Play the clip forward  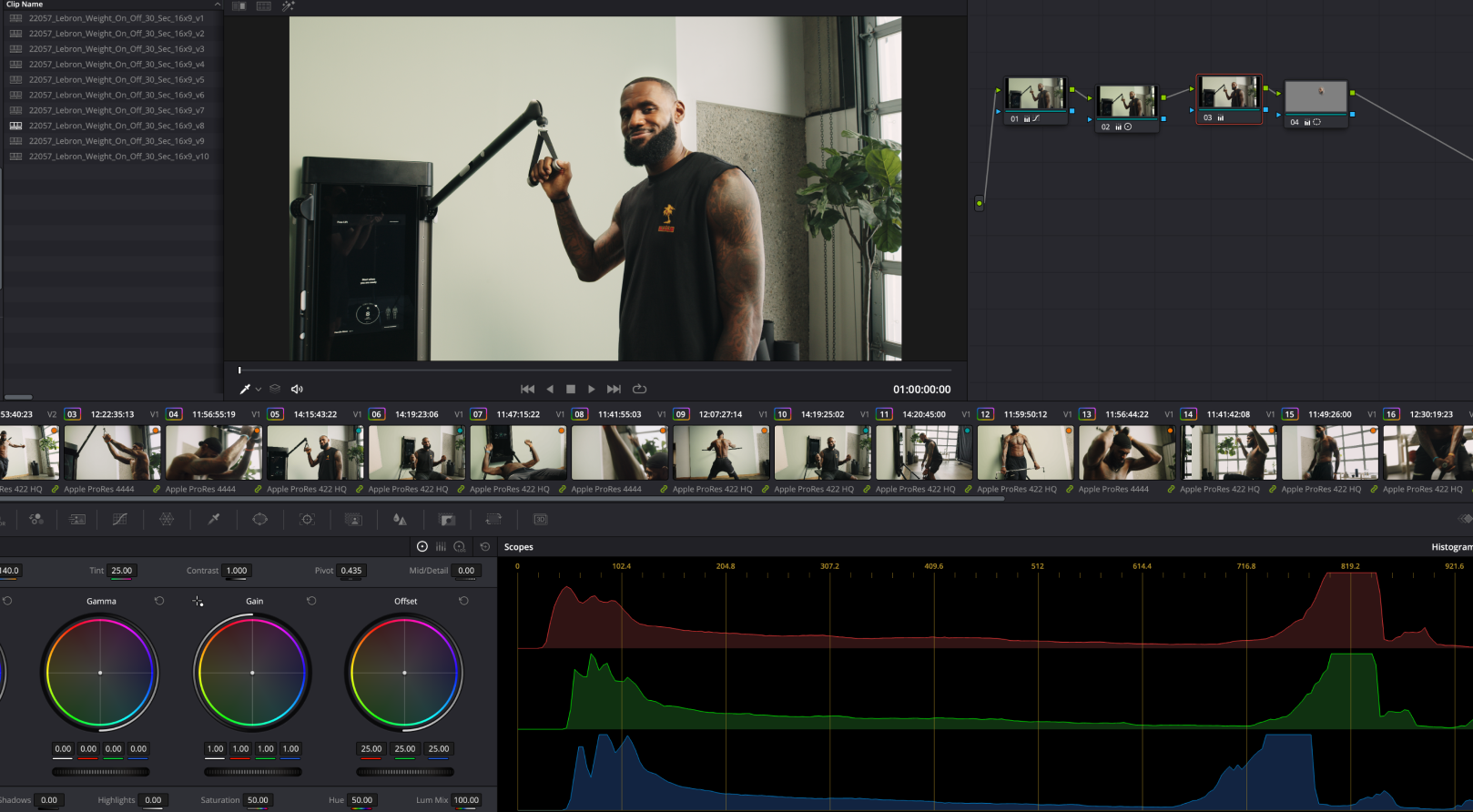pyautogui.click(x=592, y=389)
